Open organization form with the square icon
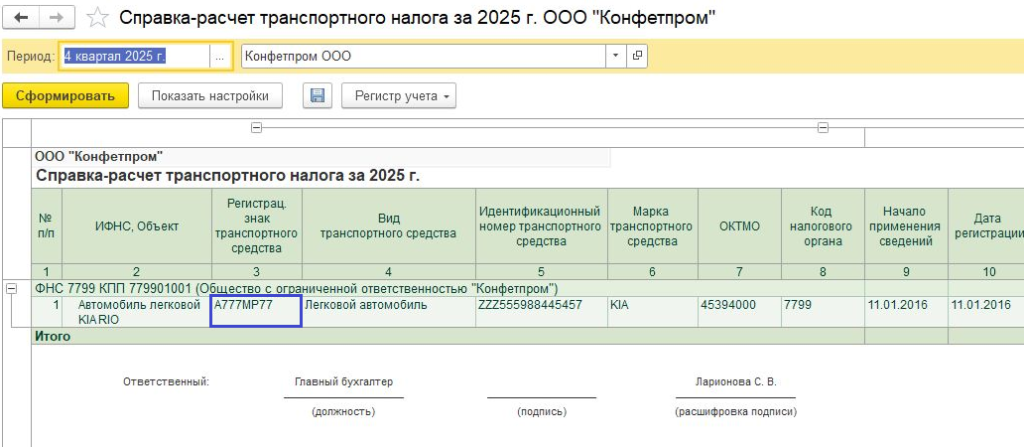 click(x=637, y=56)
